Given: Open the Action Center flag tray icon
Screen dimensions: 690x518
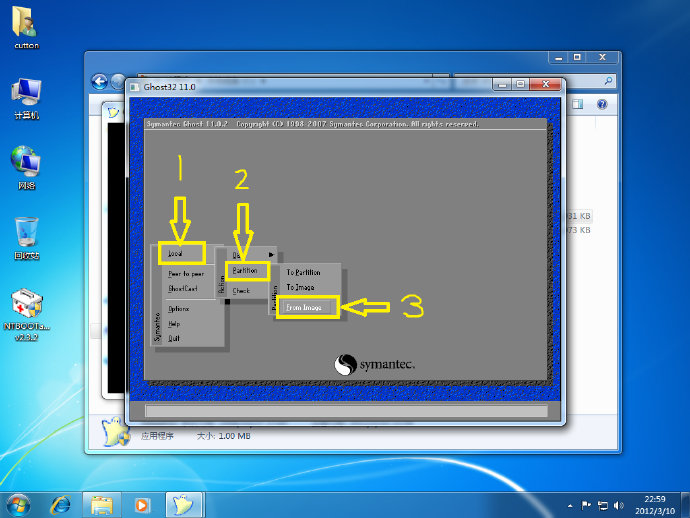Looking at the screenshot, I should coord(586,506).
